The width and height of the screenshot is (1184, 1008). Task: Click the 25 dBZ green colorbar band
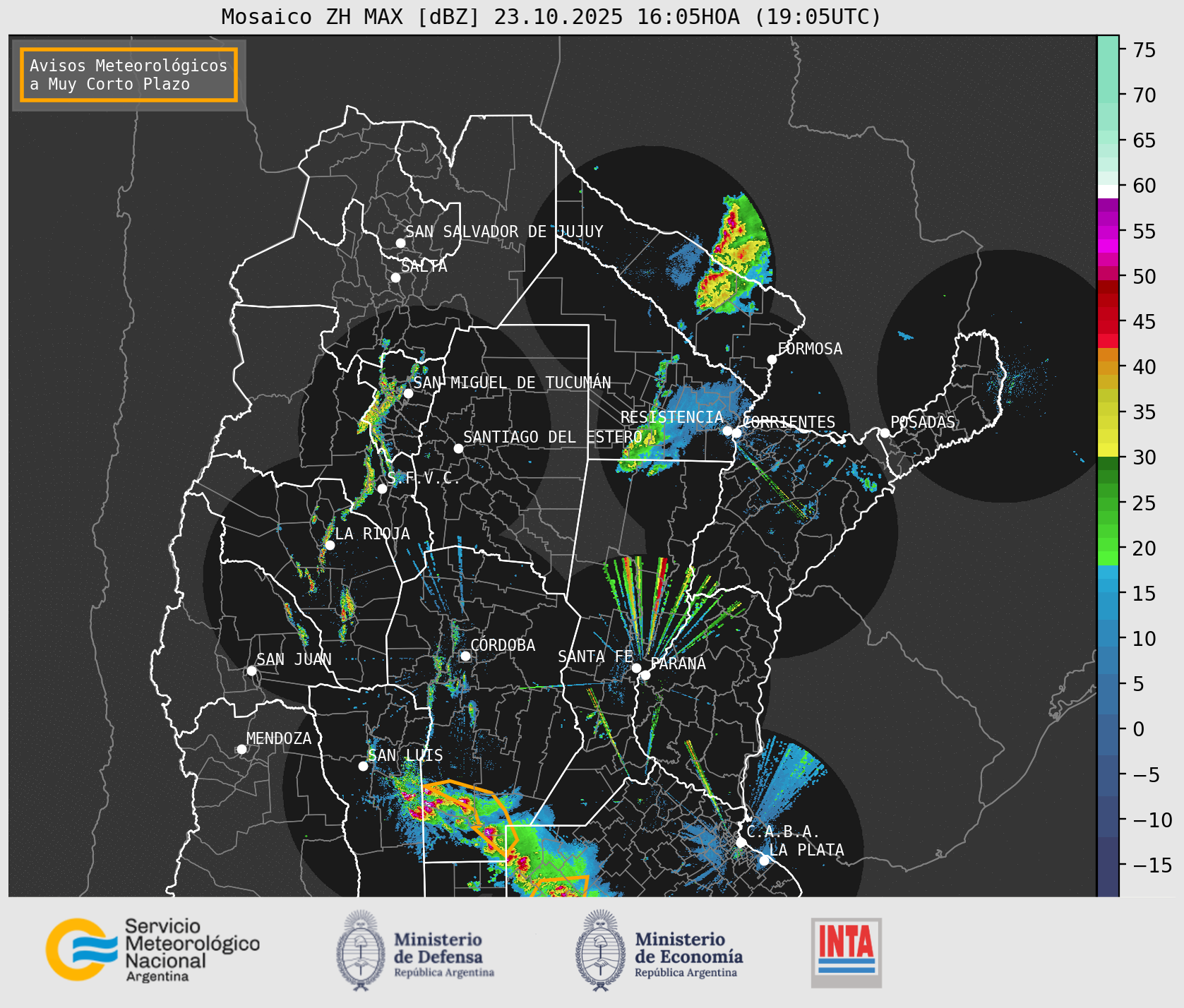1108,503
